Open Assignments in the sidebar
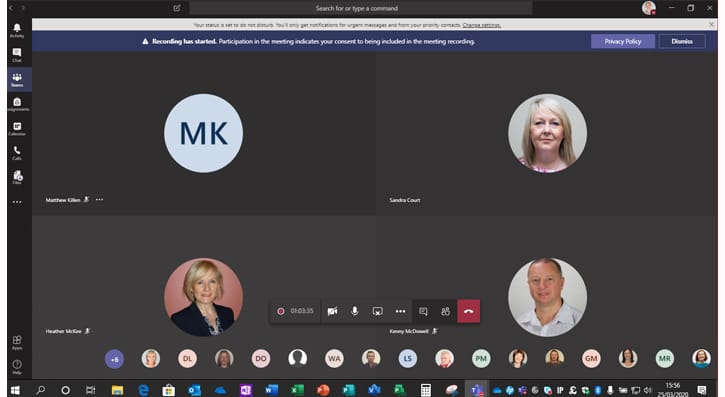The height and width of the screenshot is (397, 725). (x=17, y=104)
